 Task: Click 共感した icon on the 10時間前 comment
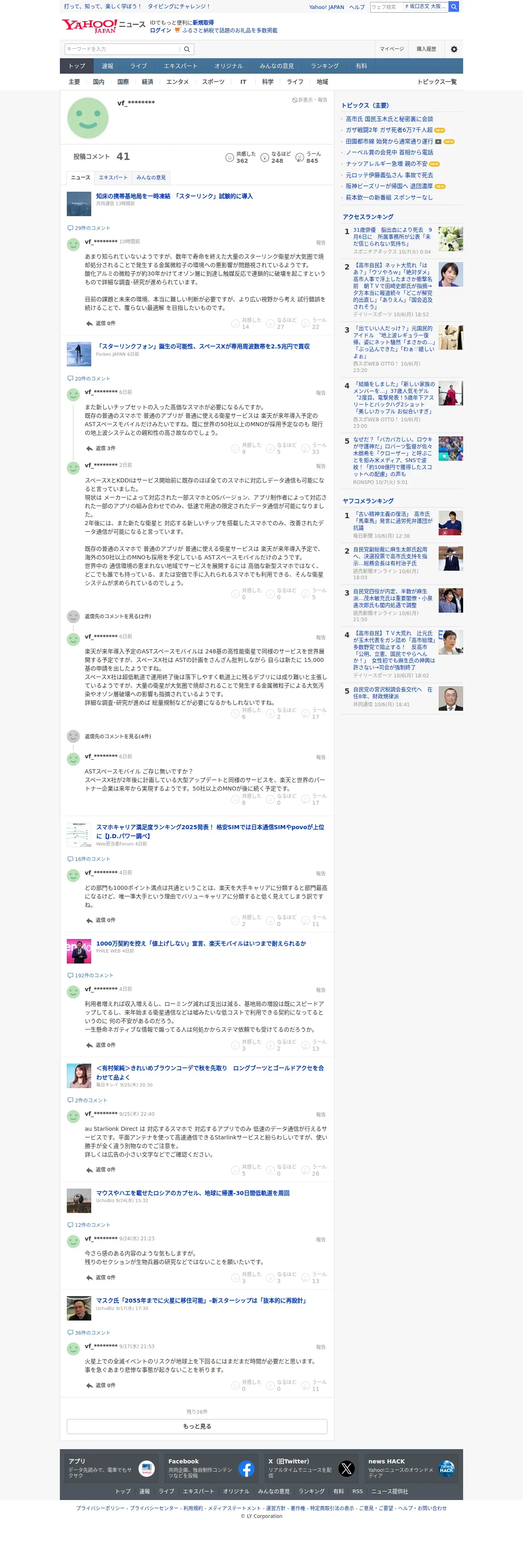point(235,323)
